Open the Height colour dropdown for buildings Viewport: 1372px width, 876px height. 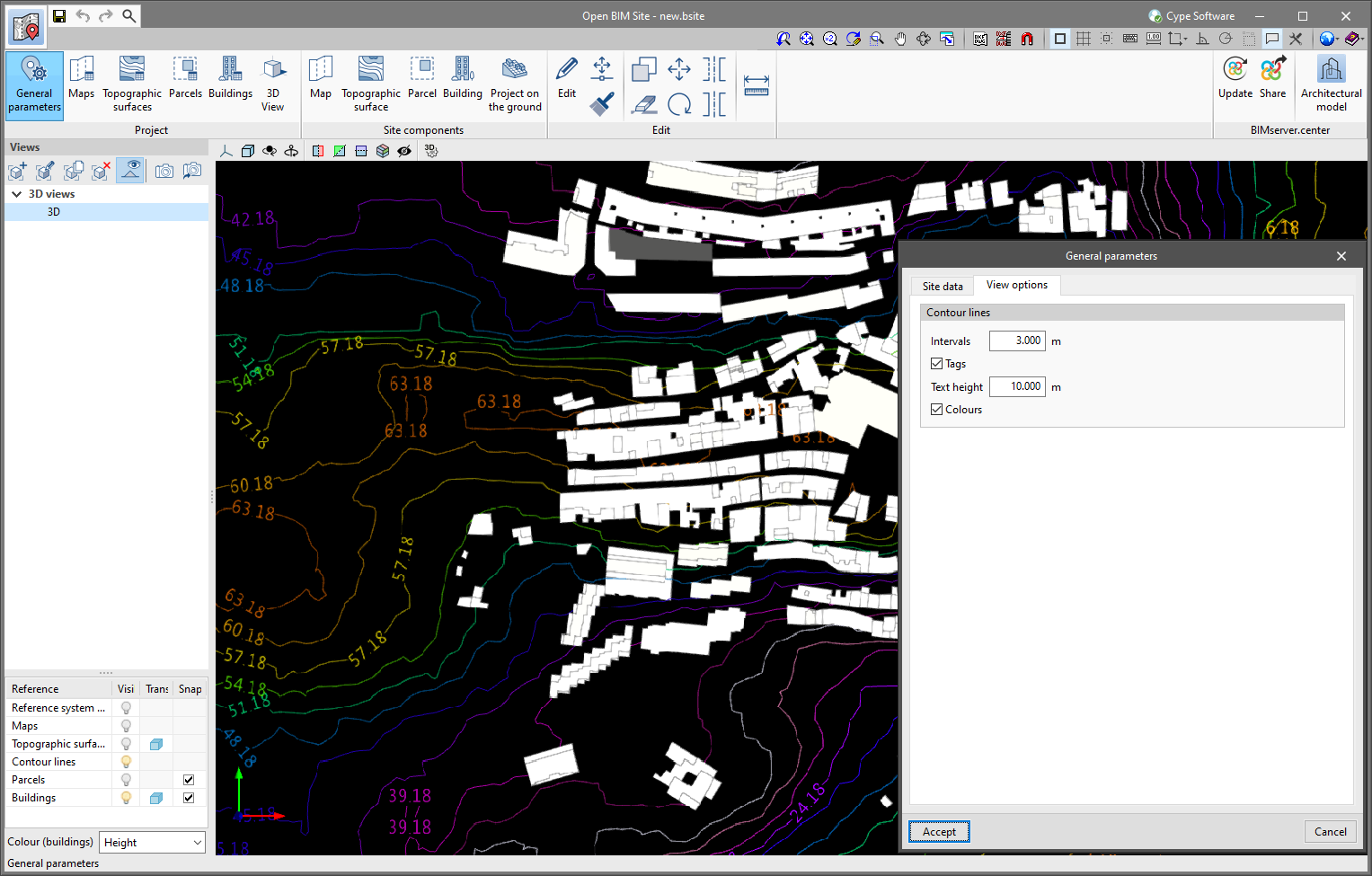[x=151, y=842]
